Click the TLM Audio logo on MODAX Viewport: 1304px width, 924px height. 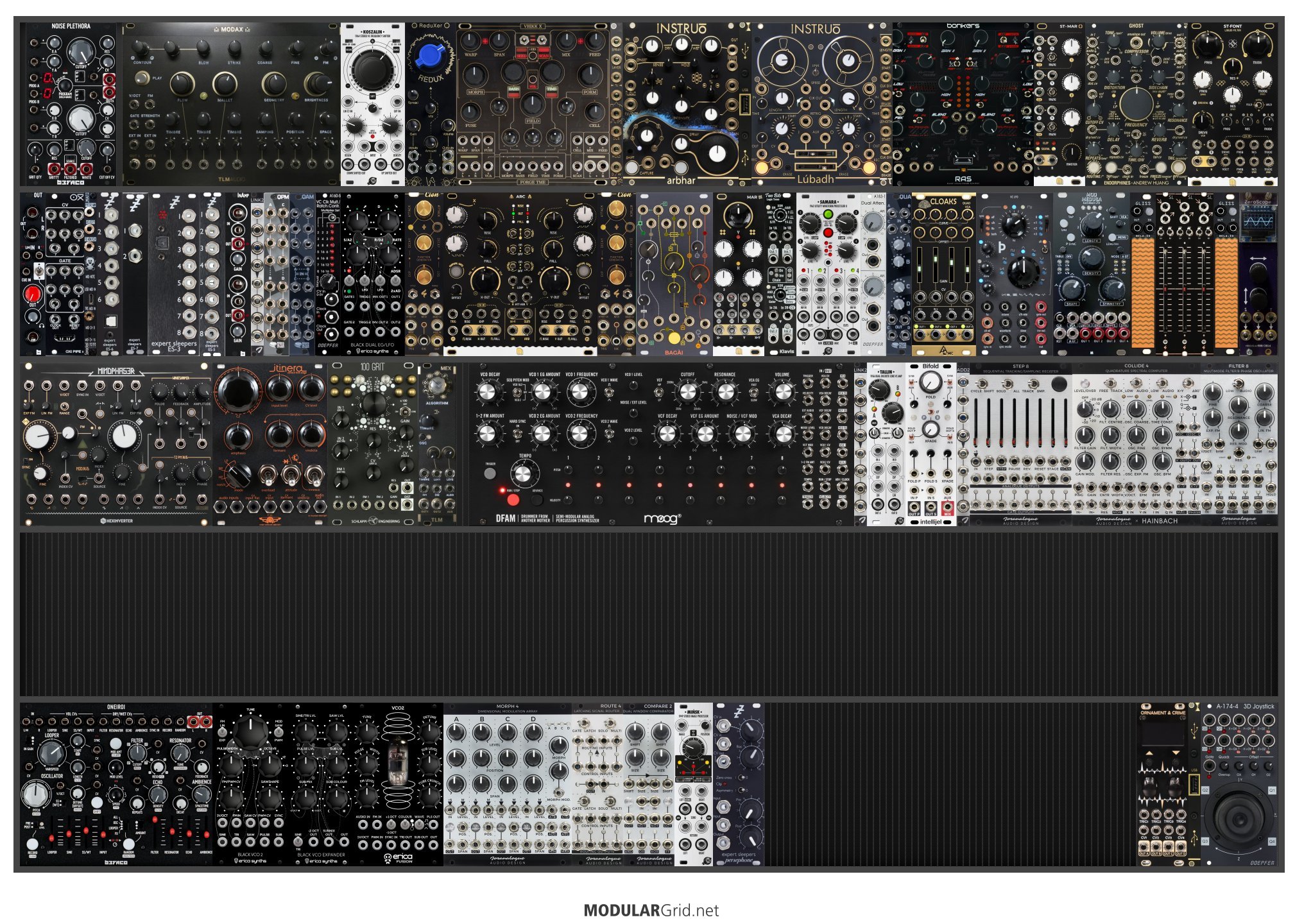[232, 180]
